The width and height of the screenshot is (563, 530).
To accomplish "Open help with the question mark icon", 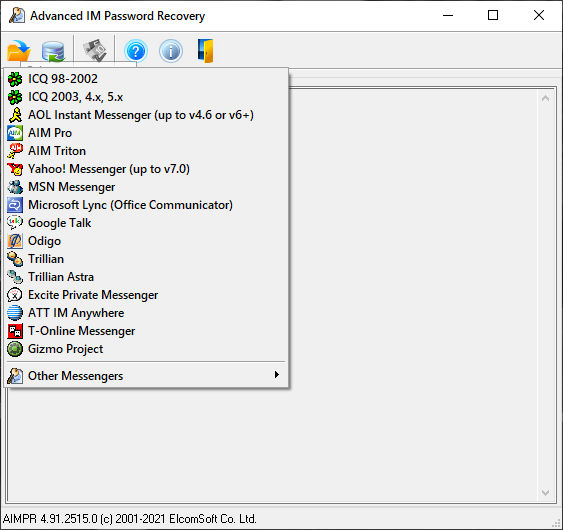I will (136, 51).
